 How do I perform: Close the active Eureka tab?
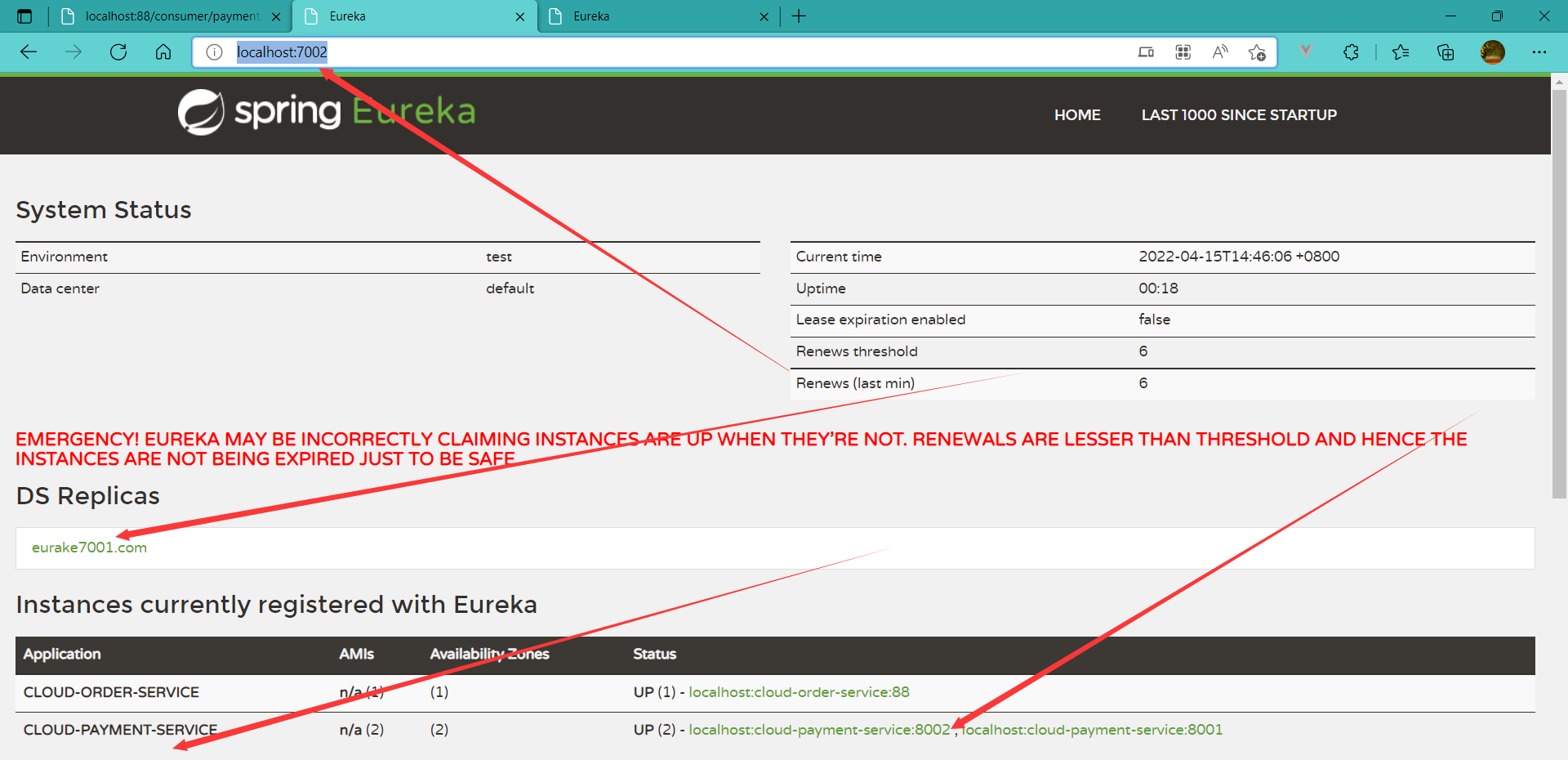point(520,16)
